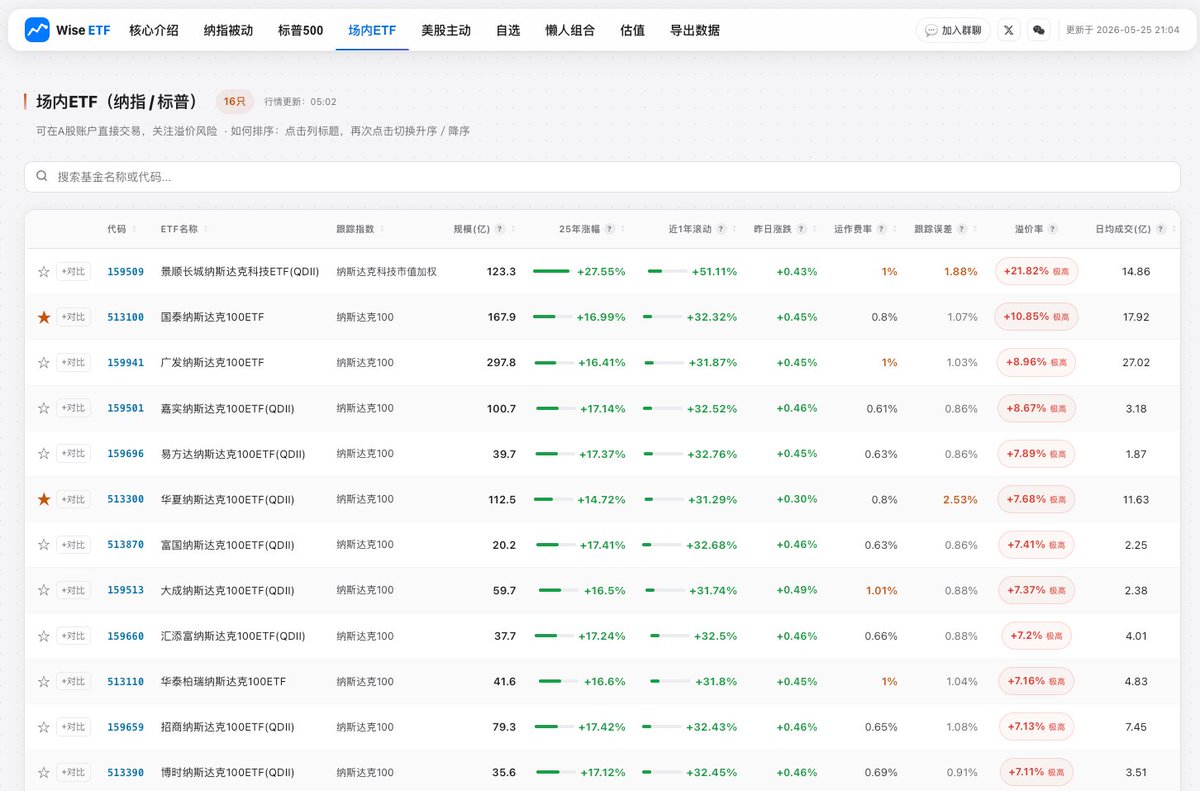
Task: Unstar the 513100 国泰纳斯达克100ETF row
Action: tap(43, 317)
